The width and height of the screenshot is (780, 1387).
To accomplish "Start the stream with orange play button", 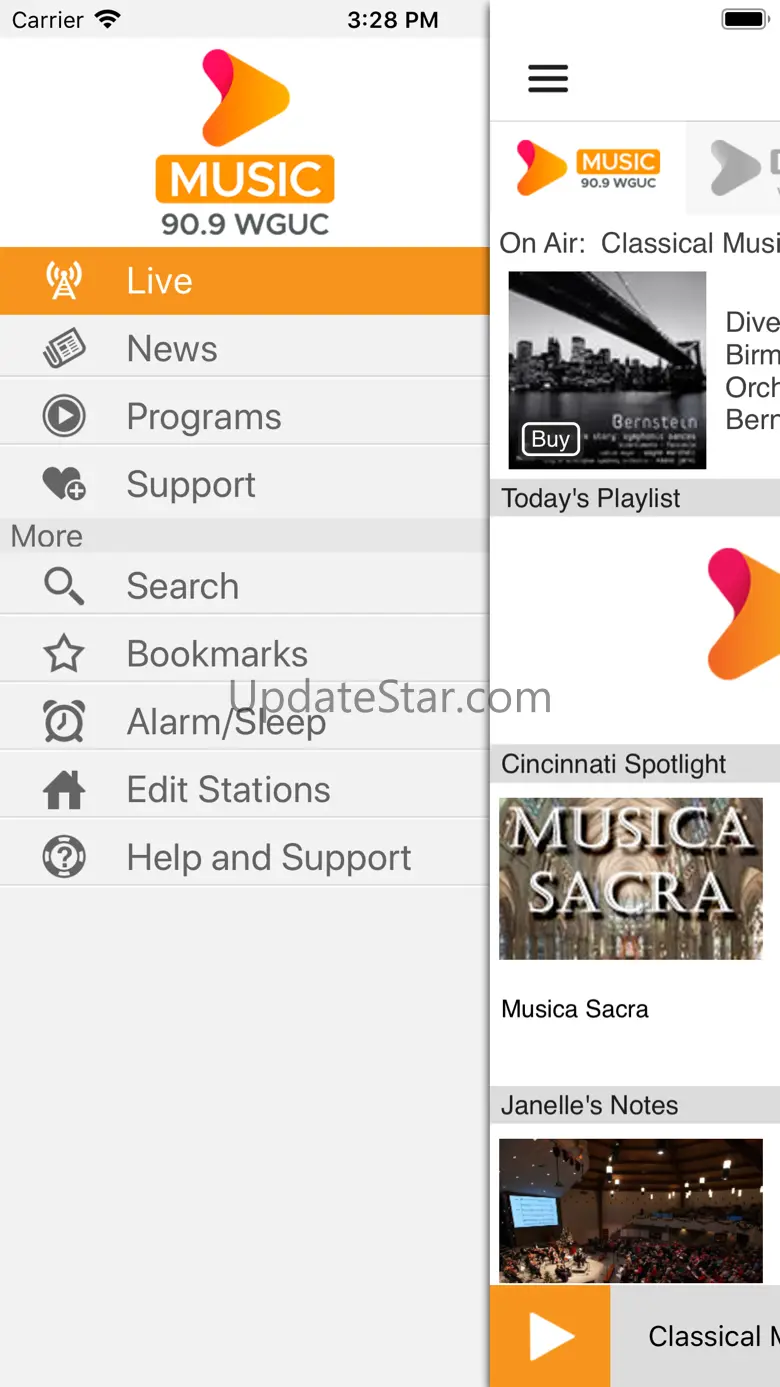I will click(x=550, y=1336).
